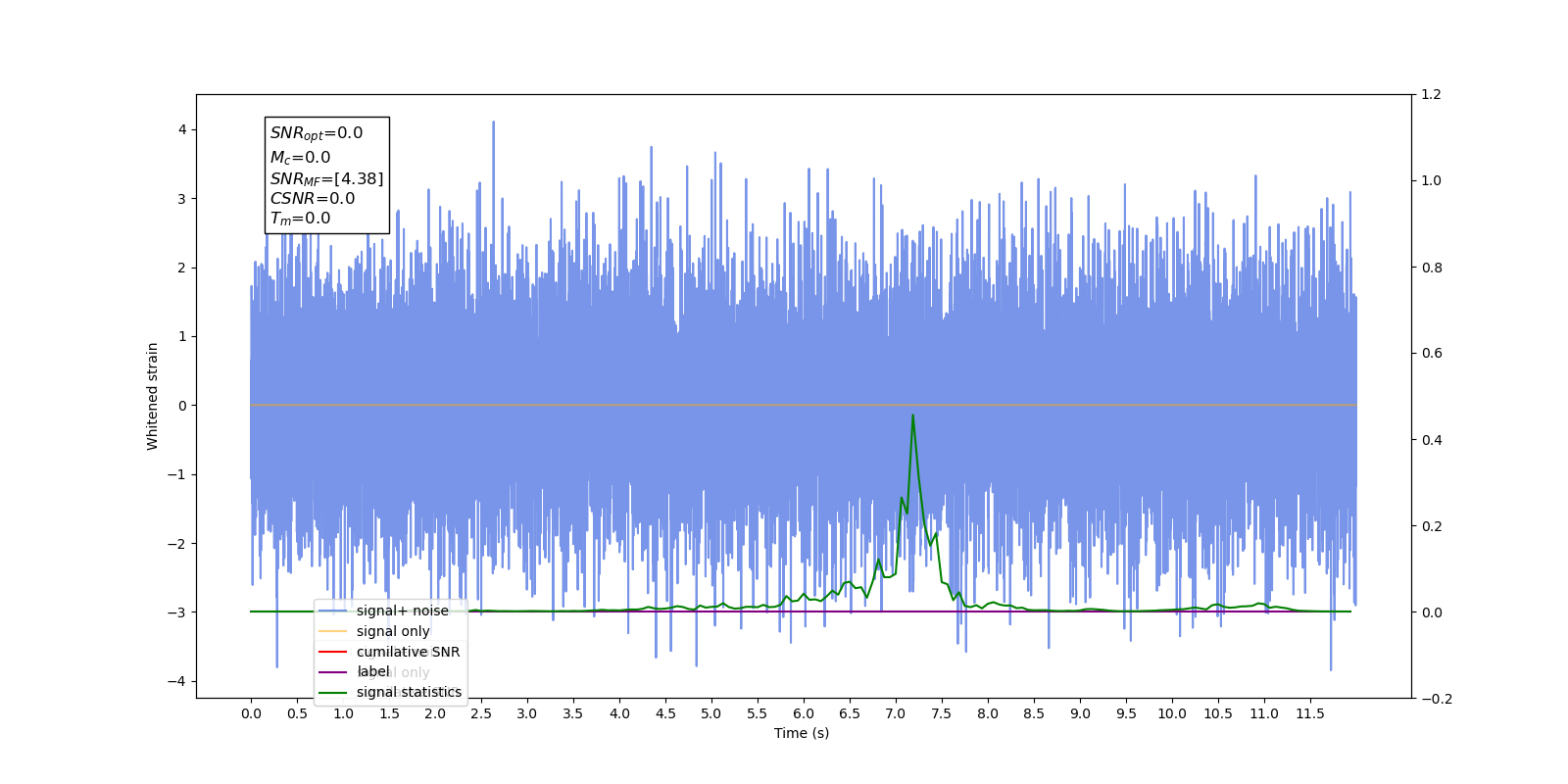Click x-axis tick label 2.5
The image size is (1568, 784).
pos(481,713)
